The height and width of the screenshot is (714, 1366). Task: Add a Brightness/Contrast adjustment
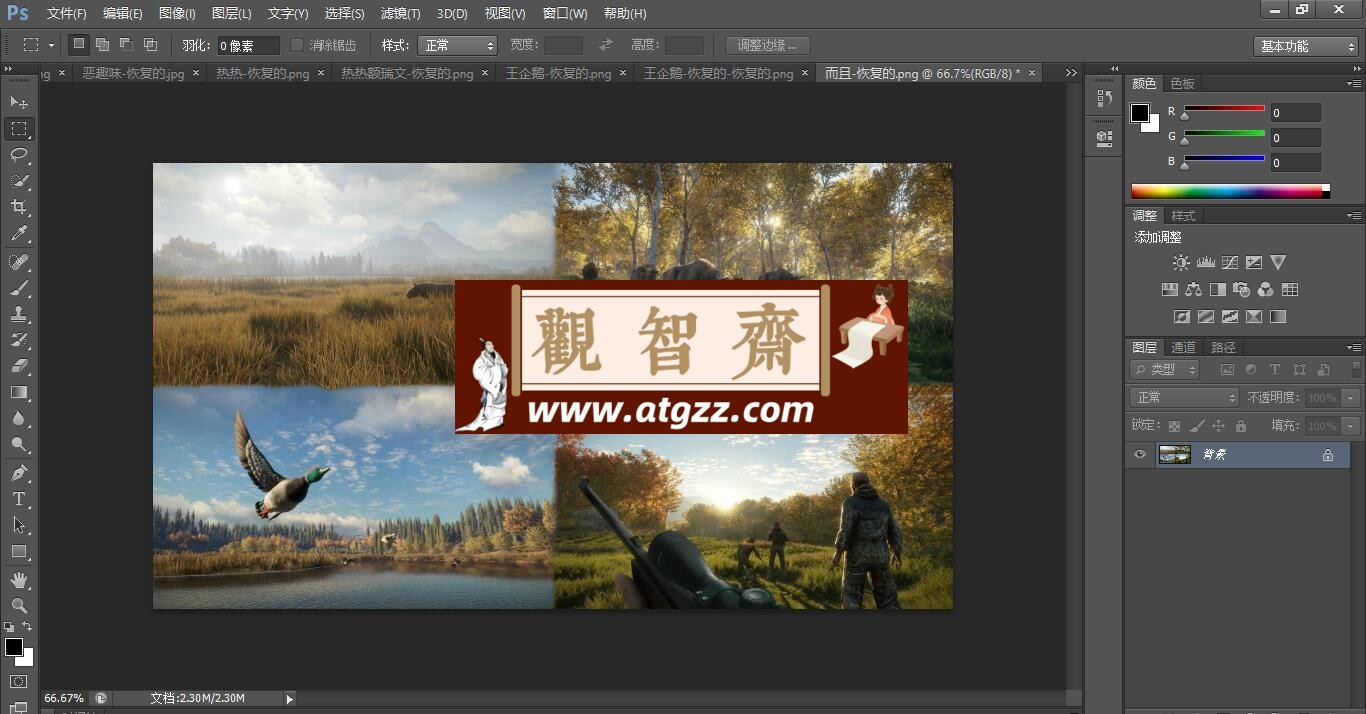pos(1181,262)
